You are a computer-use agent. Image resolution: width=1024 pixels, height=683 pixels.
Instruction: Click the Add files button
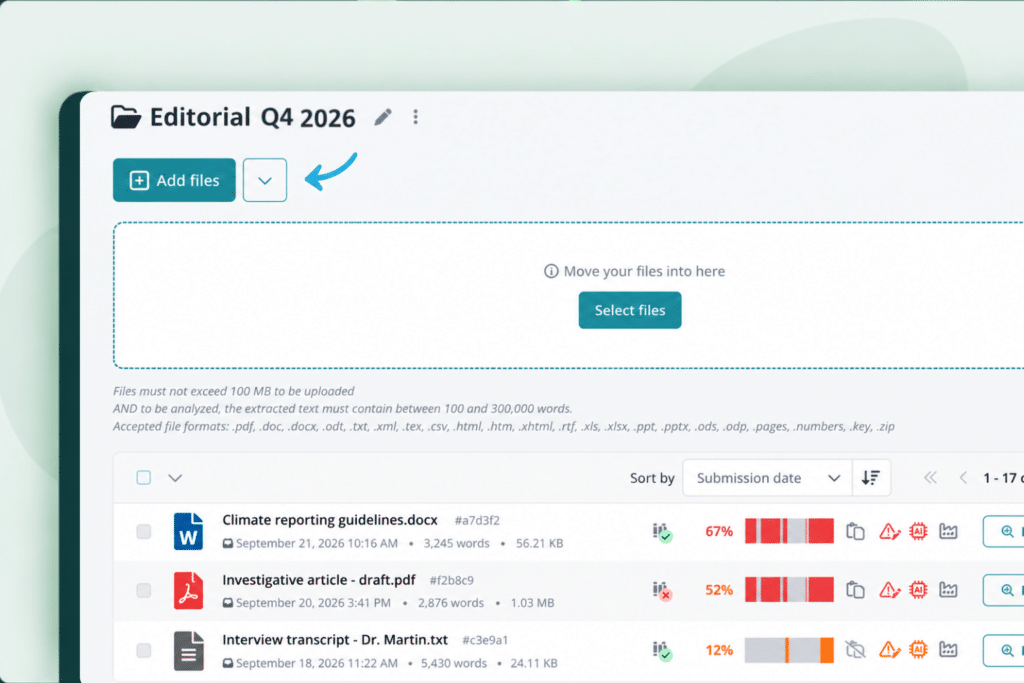pyautogui.click(x=174, y=180)
